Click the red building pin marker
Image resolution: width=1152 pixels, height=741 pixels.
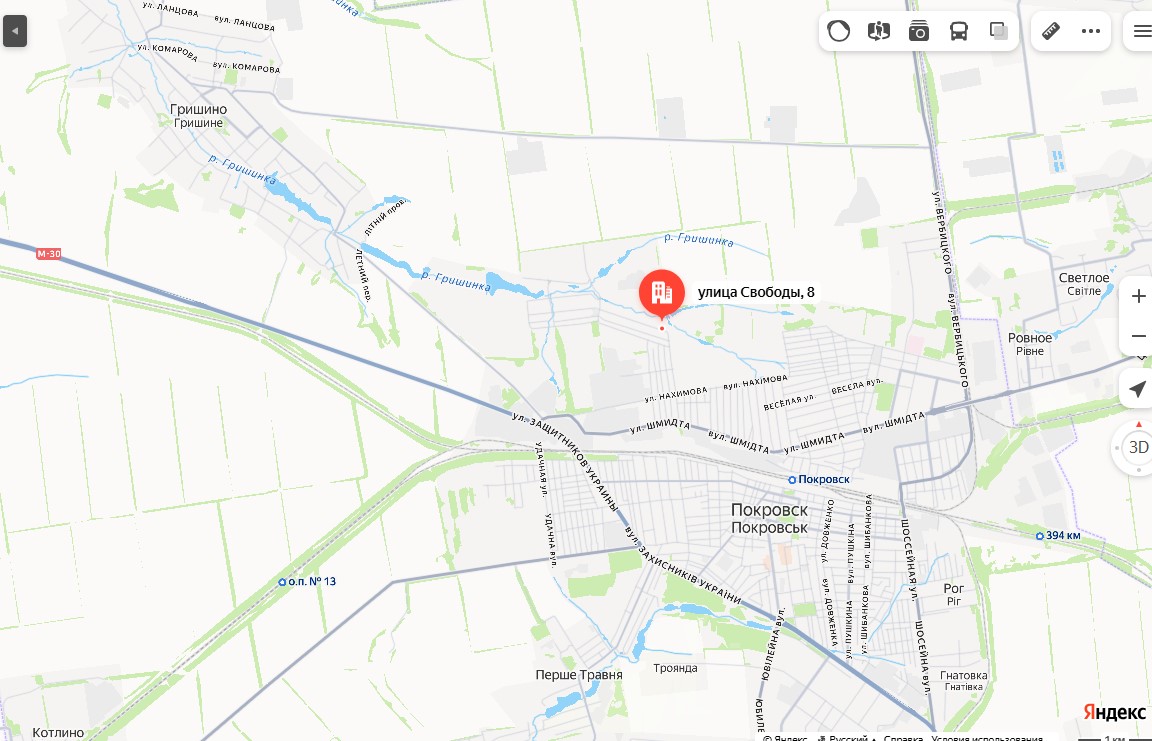pos(662,294)
